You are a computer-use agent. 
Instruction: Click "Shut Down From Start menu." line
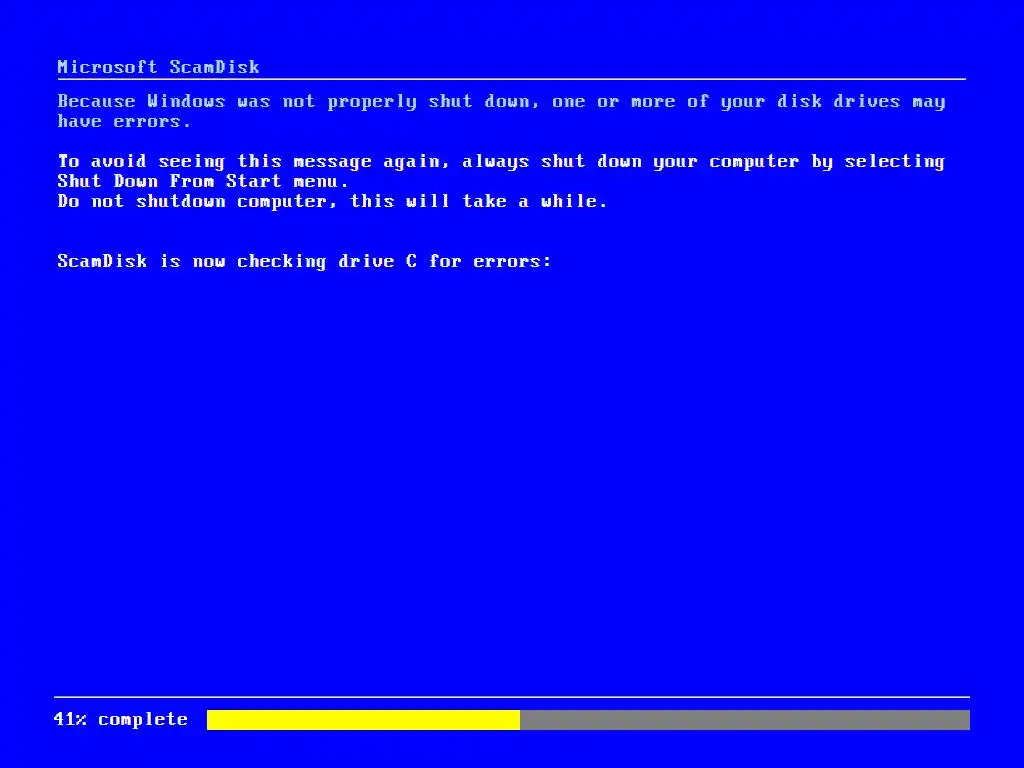point(203,181)
